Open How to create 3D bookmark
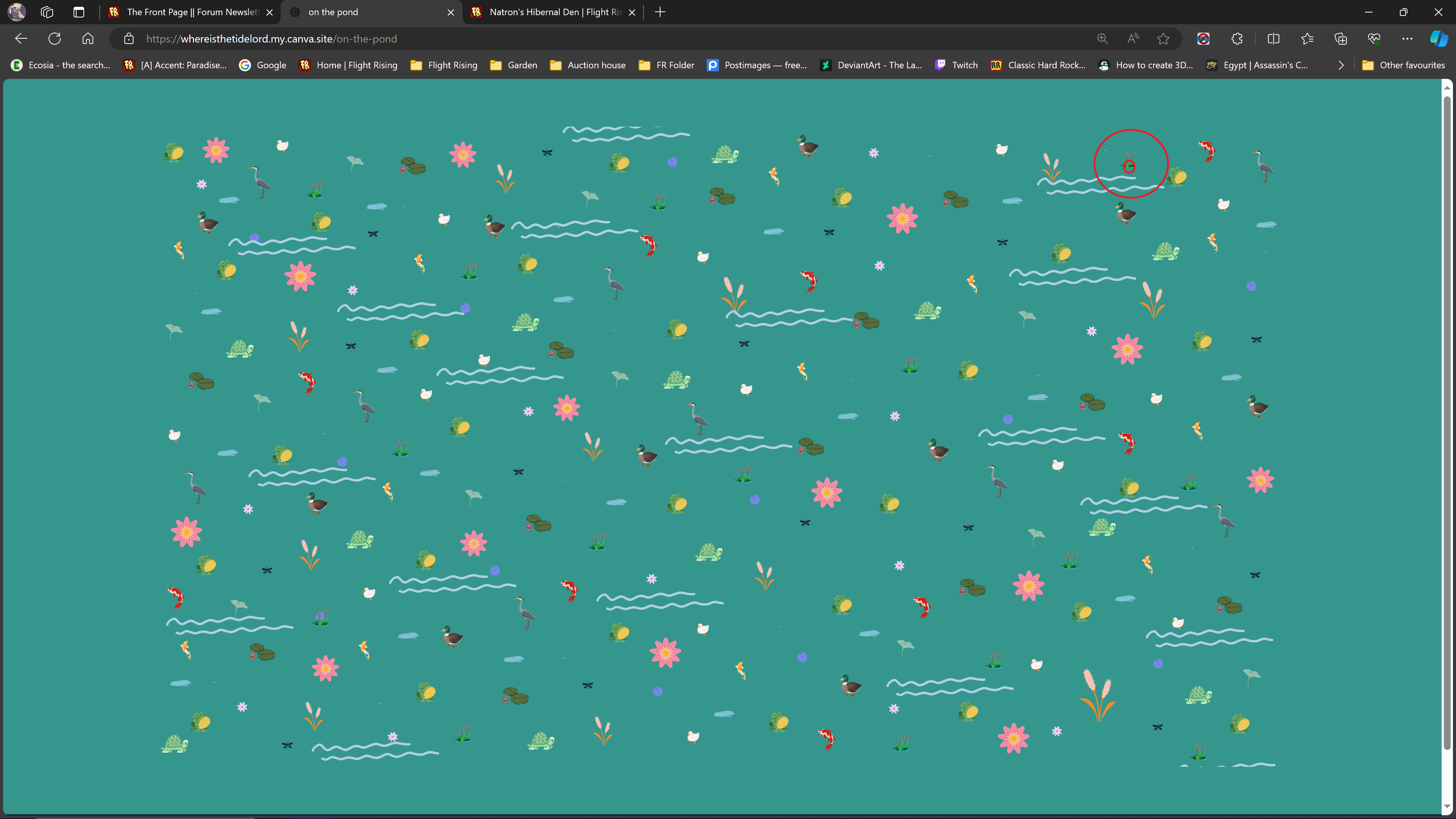Screen dimensions: 1456x819 [x=1146, y=65]
